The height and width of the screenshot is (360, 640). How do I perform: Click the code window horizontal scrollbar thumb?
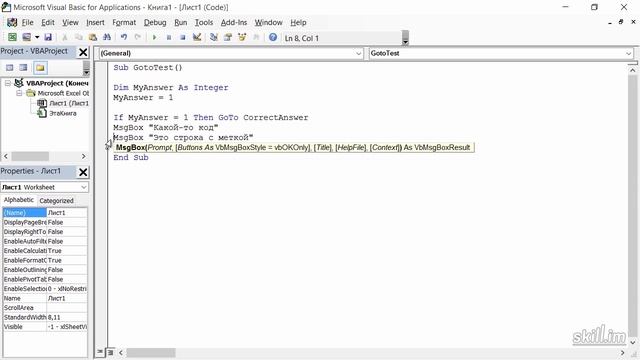[151, 353]
